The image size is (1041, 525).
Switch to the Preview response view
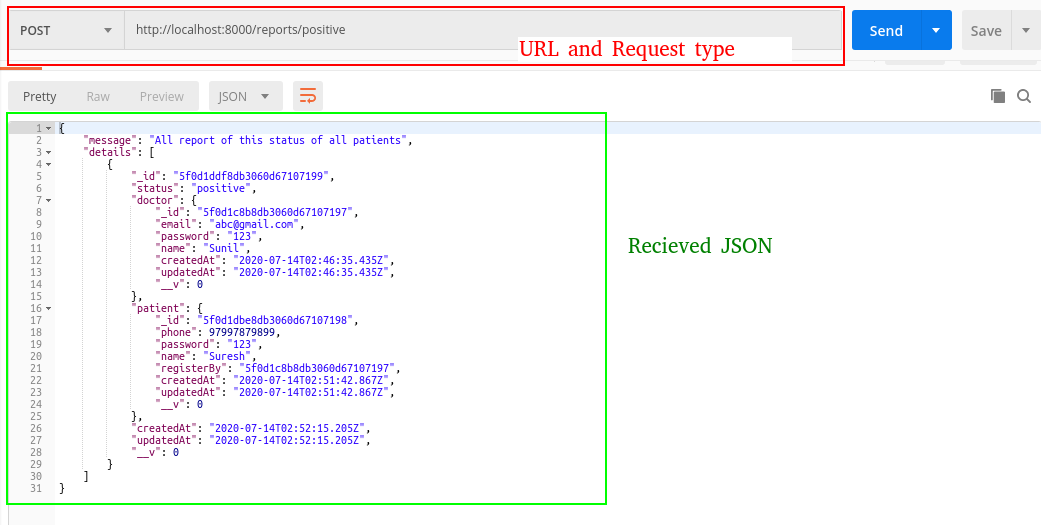[161, 96]
